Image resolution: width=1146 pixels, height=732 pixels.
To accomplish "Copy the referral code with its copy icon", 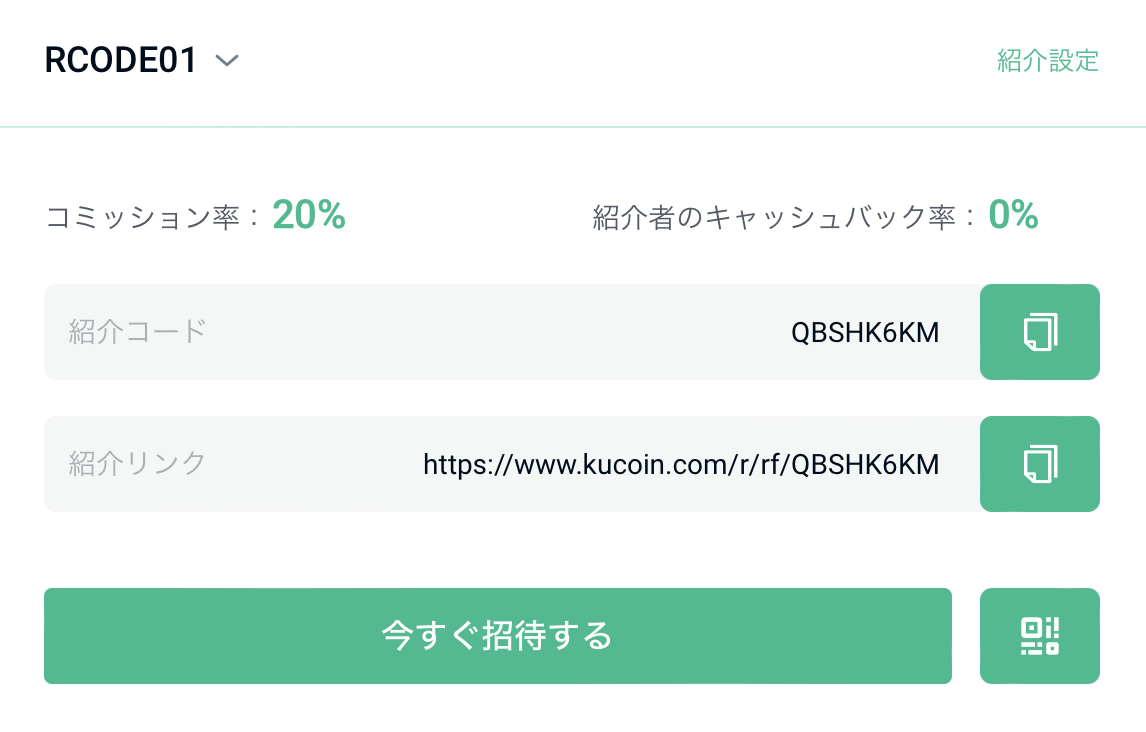I will (x=1039, y=332).
